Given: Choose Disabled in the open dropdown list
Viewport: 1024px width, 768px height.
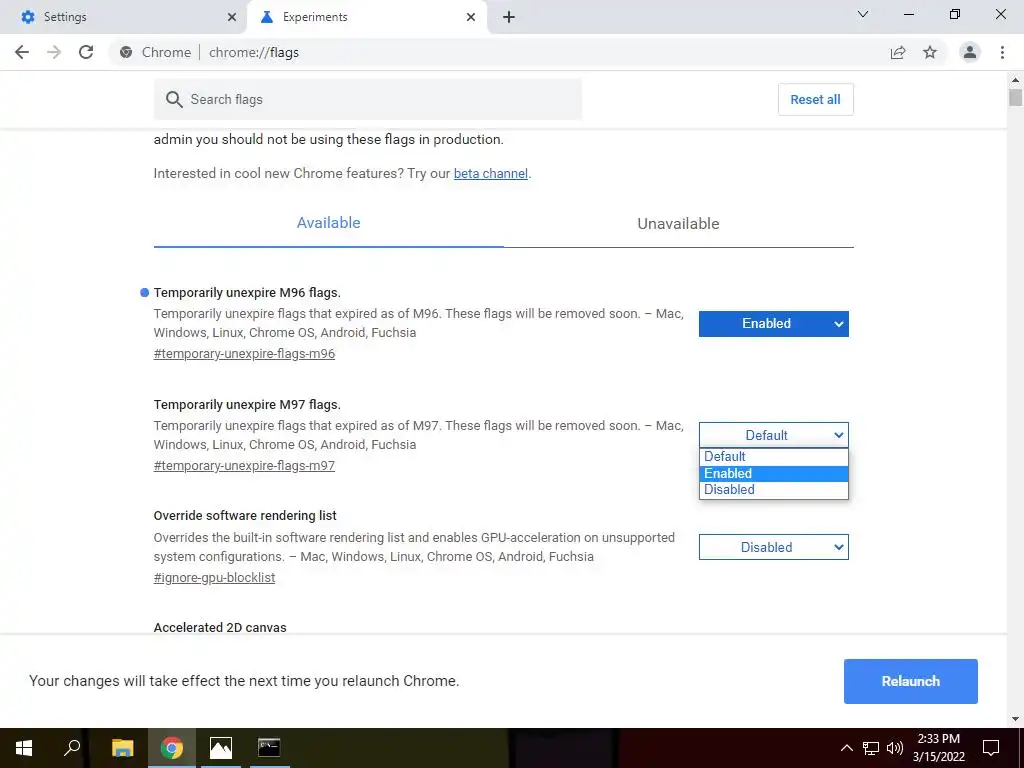Looking at the screenshot, I should [774, 490].
